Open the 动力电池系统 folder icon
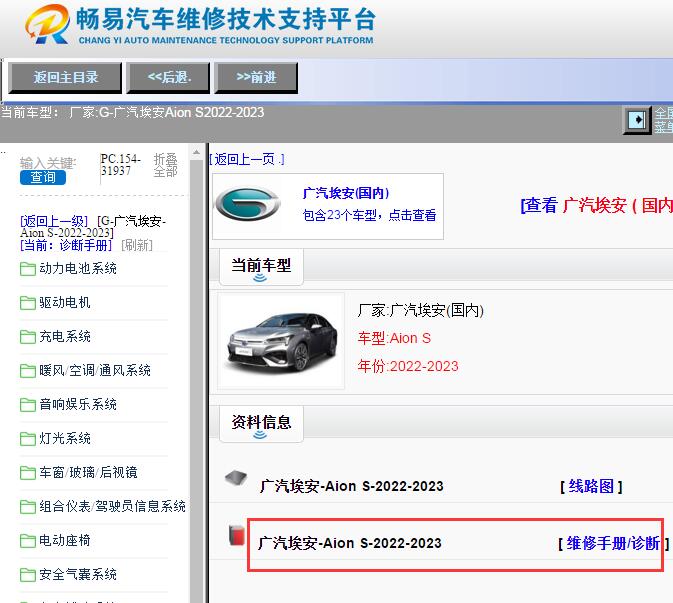The height and width of the screenshot is (603, 673). pyautogui.click(x=28, y=269)
